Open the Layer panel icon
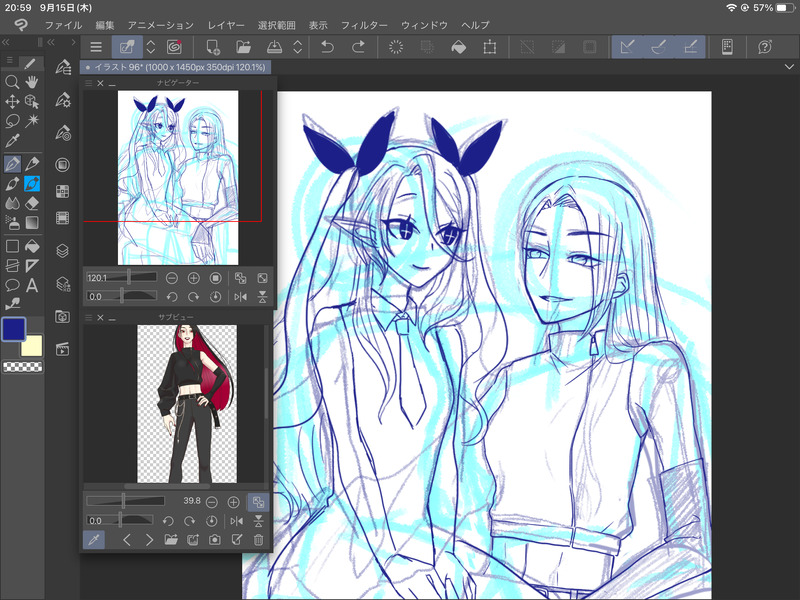The height and width of the screenshot is (600, 800). click(62, 251)
